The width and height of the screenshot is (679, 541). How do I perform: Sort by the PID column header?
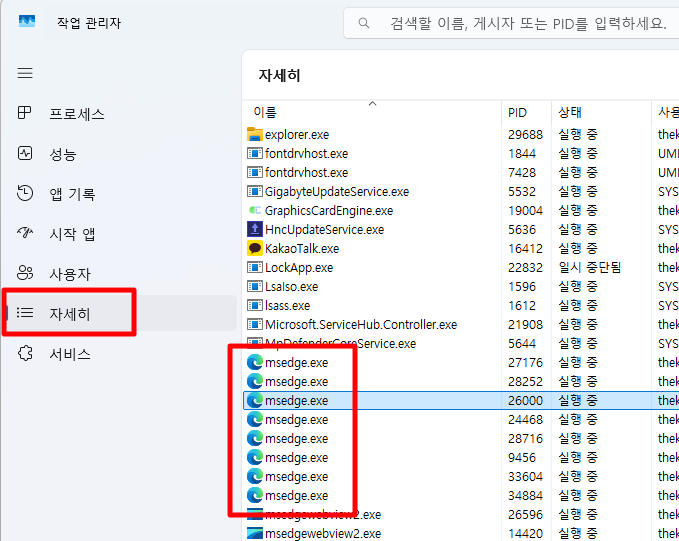(x=526, y=113)
